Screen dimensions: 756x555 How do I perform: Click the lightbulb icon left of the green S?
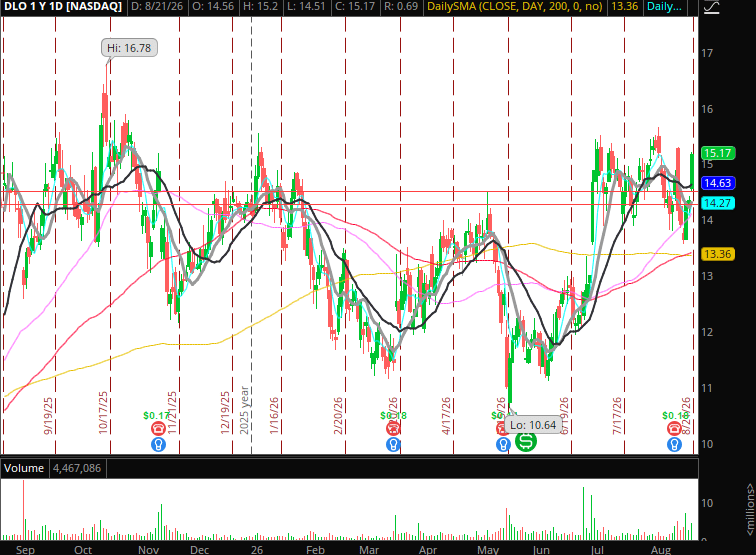pyautogui.click(x=503, y=444)
